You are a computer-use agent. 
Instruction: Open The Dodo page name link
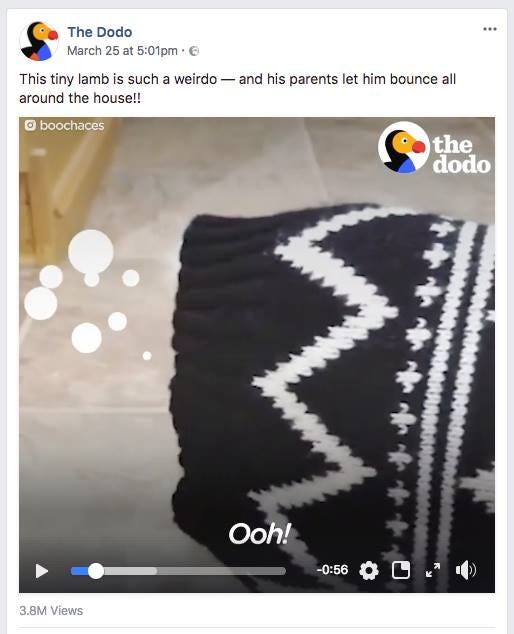pos(99,32)
